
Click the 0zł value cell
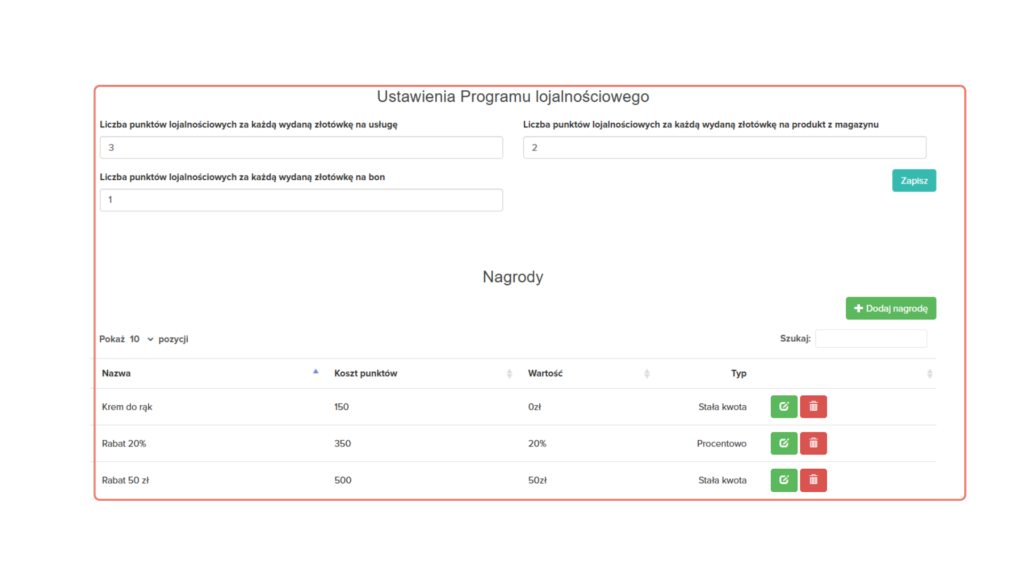[535, 407]
